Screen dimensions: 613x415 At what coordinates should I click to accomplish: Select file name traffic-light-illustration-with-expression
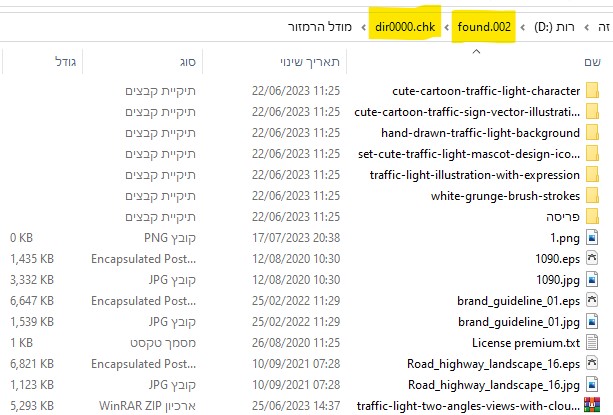point(475,175)
